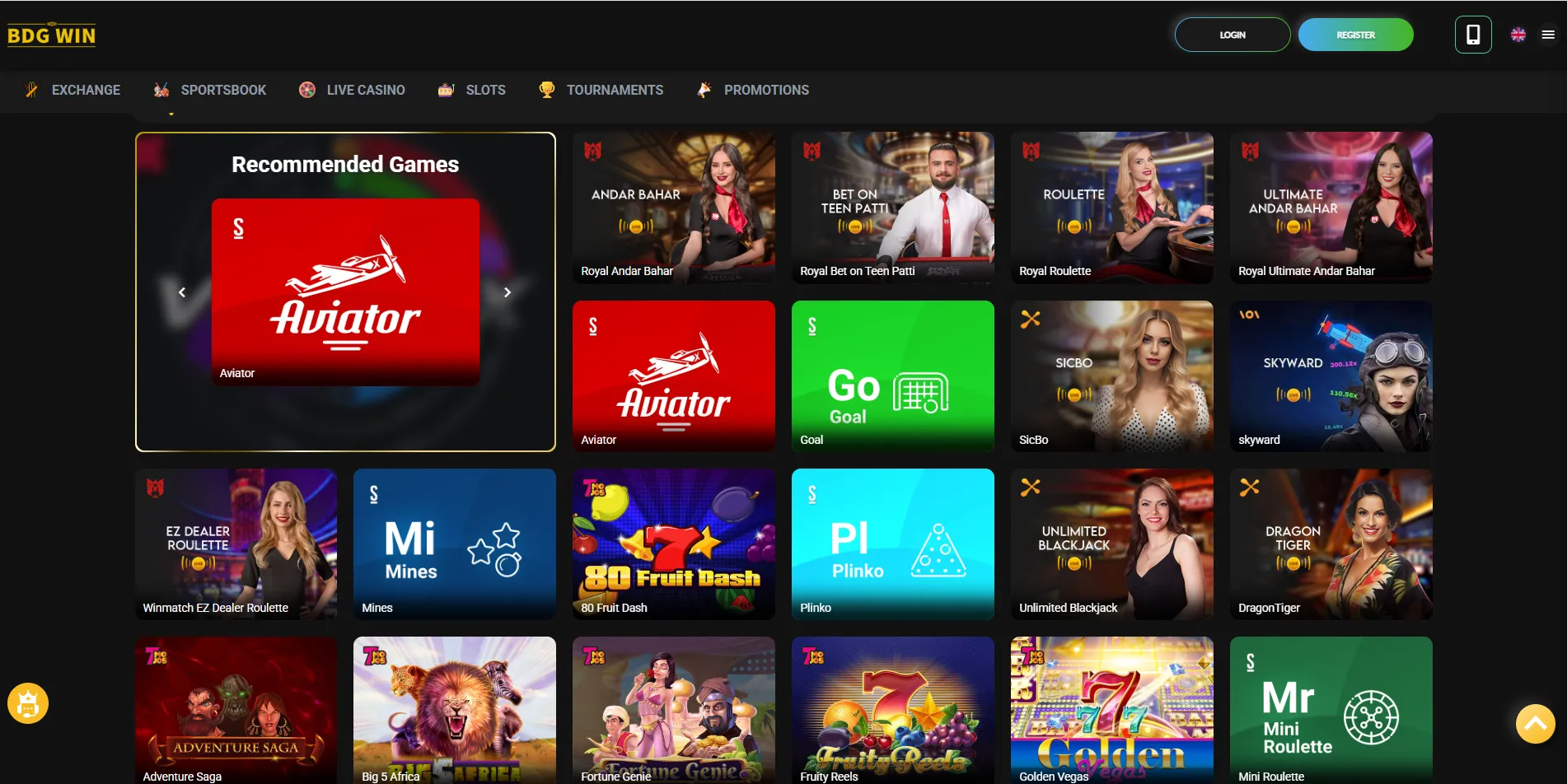This screenshot has width=1567, height=784.
Task: Click the Exchange cricket bat icon
Action: (31, 90)
